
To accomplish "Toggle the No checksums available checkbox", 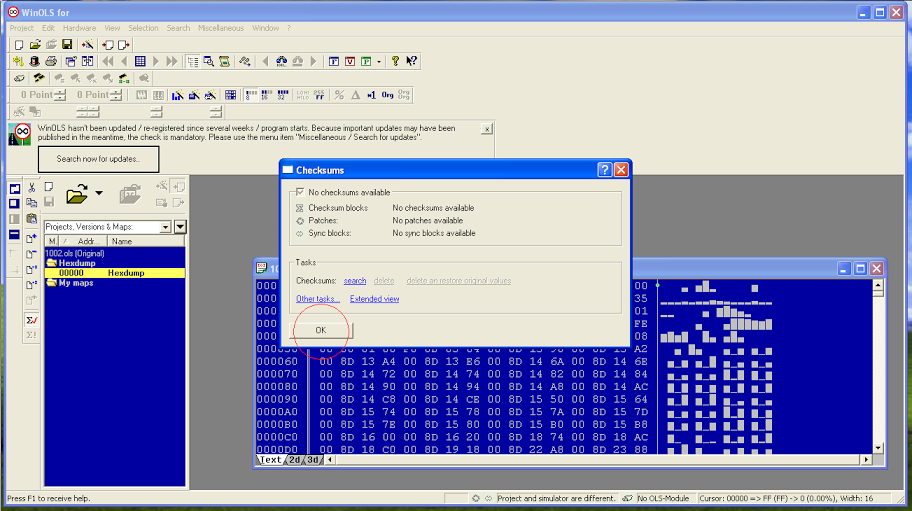I will pos(300,192).
